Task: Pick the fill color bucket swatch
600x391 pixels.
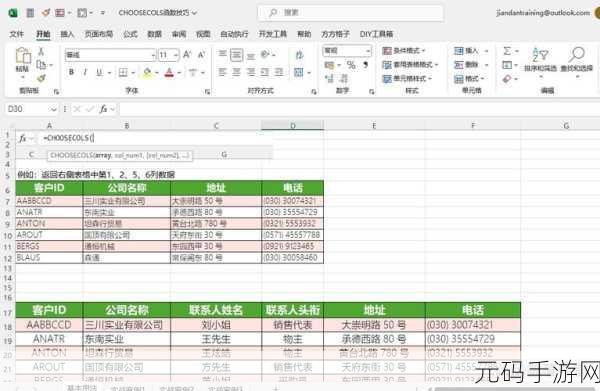Action: pyautogui.click(x=147, y=72)
